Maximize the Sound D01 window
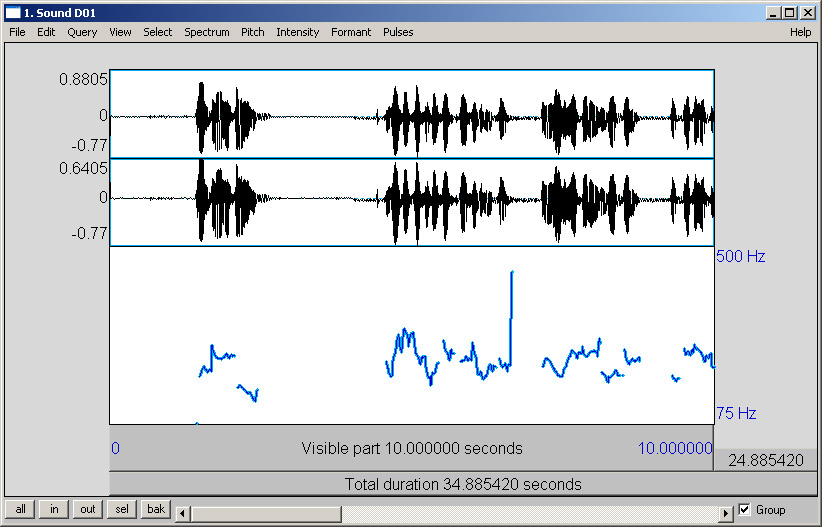The height and width of the screenshot is (527, 822). point(790,13)
